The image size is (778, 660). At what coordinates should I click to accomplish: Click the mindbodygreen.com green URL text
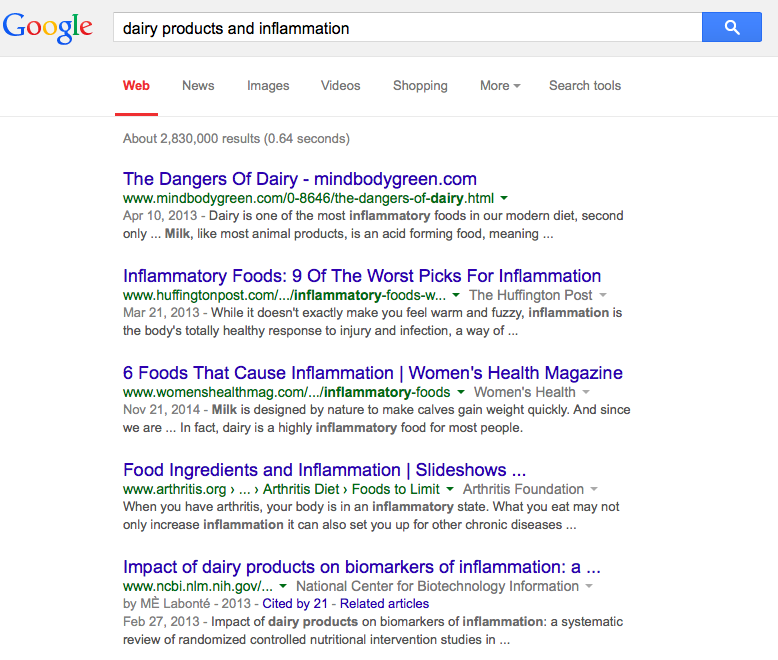click(x=308, y=198)
